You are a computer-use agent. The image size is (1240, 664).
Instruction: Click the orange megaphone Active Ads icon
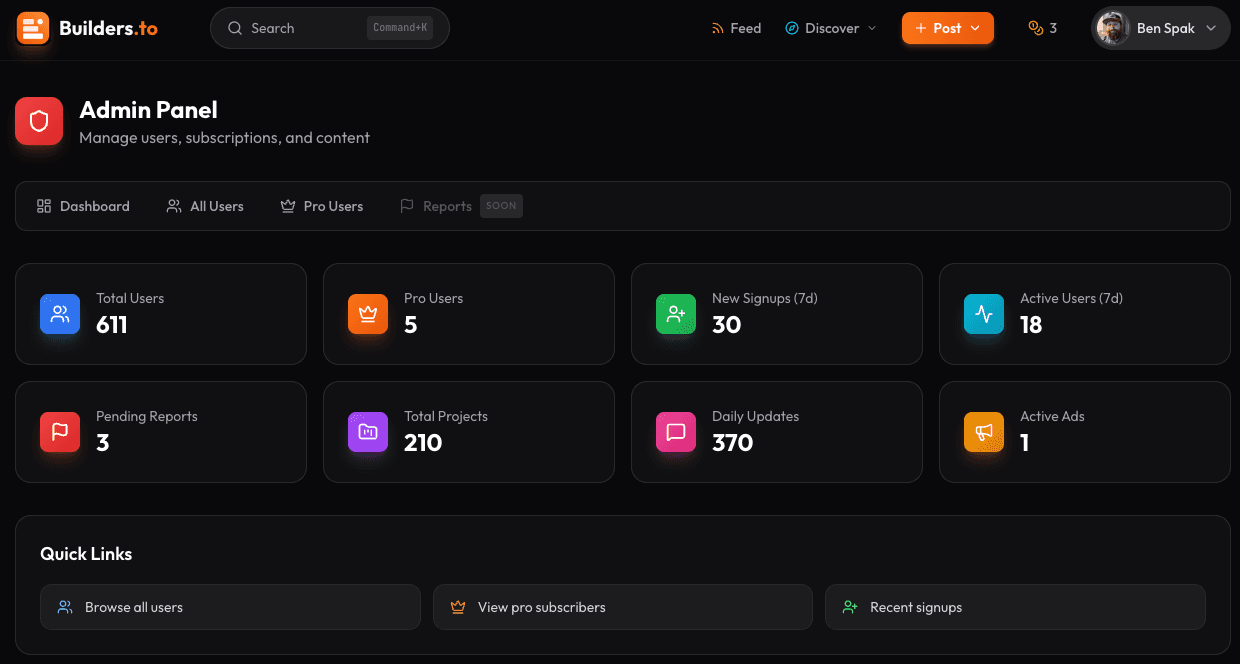point(984,432)
